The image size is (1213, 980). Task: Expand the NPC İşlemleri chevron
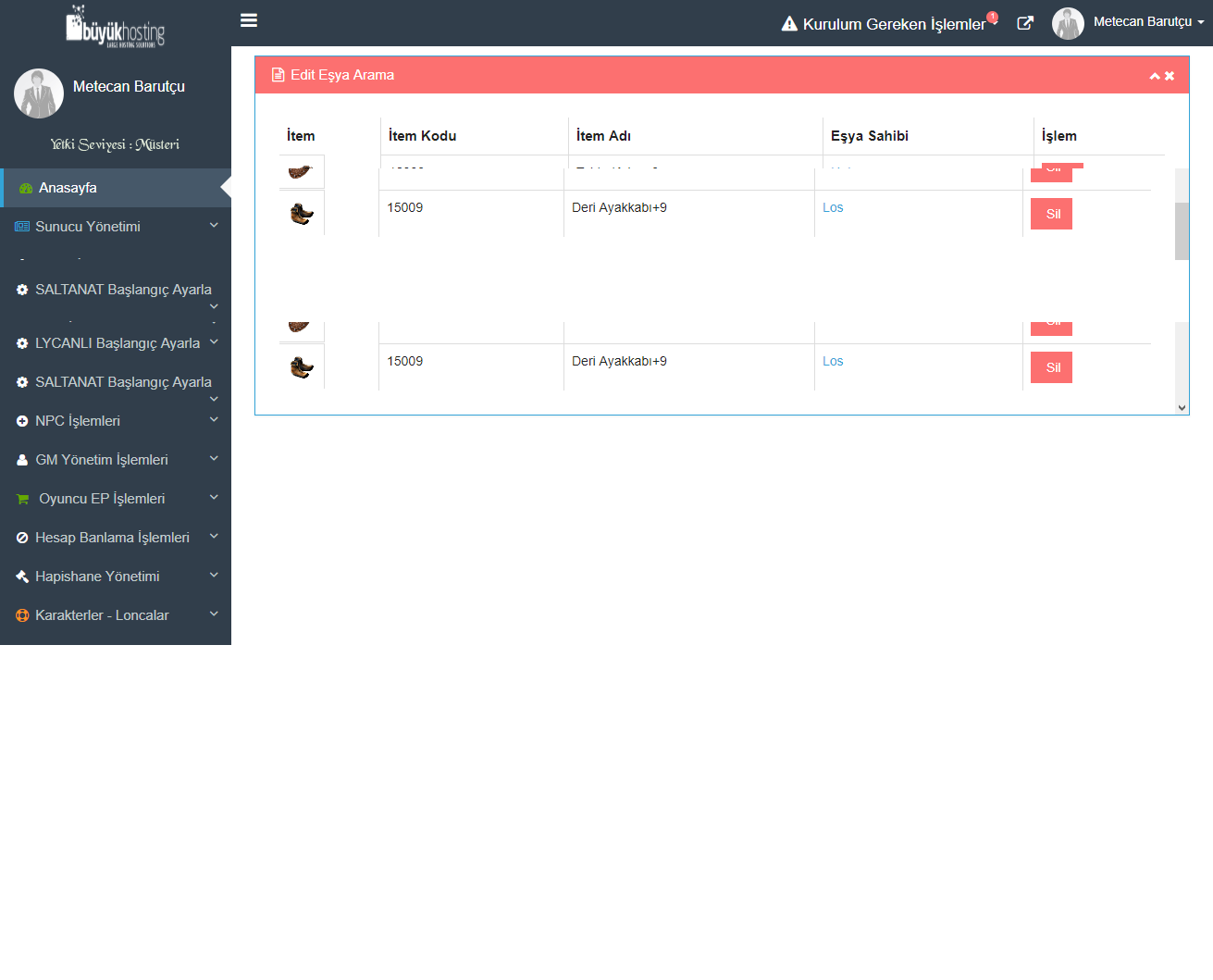[214, 419]
